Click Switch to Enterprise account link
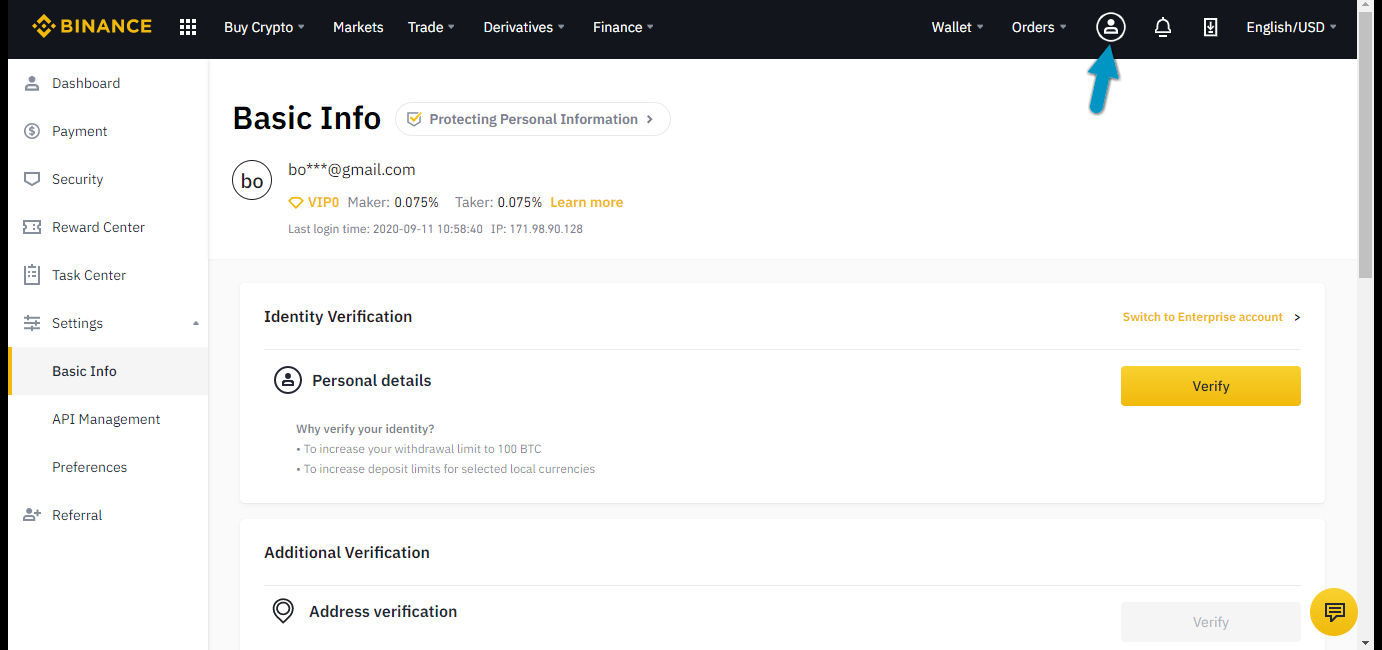The height and width of the screenshot is (650, 1382). coord(1202,317)
